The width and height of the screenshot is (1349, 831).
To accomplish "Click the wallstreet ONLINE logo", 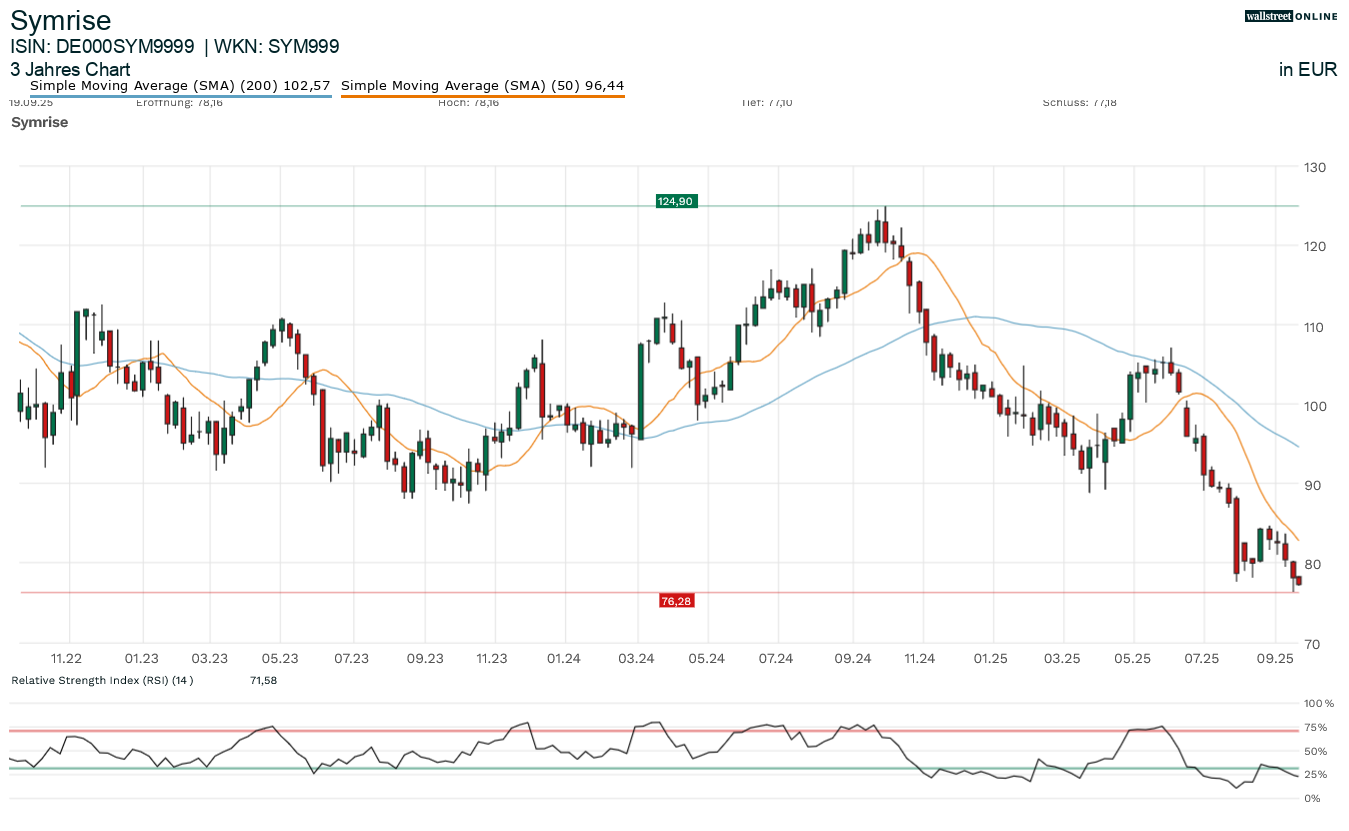I will tap(1291, 16).
